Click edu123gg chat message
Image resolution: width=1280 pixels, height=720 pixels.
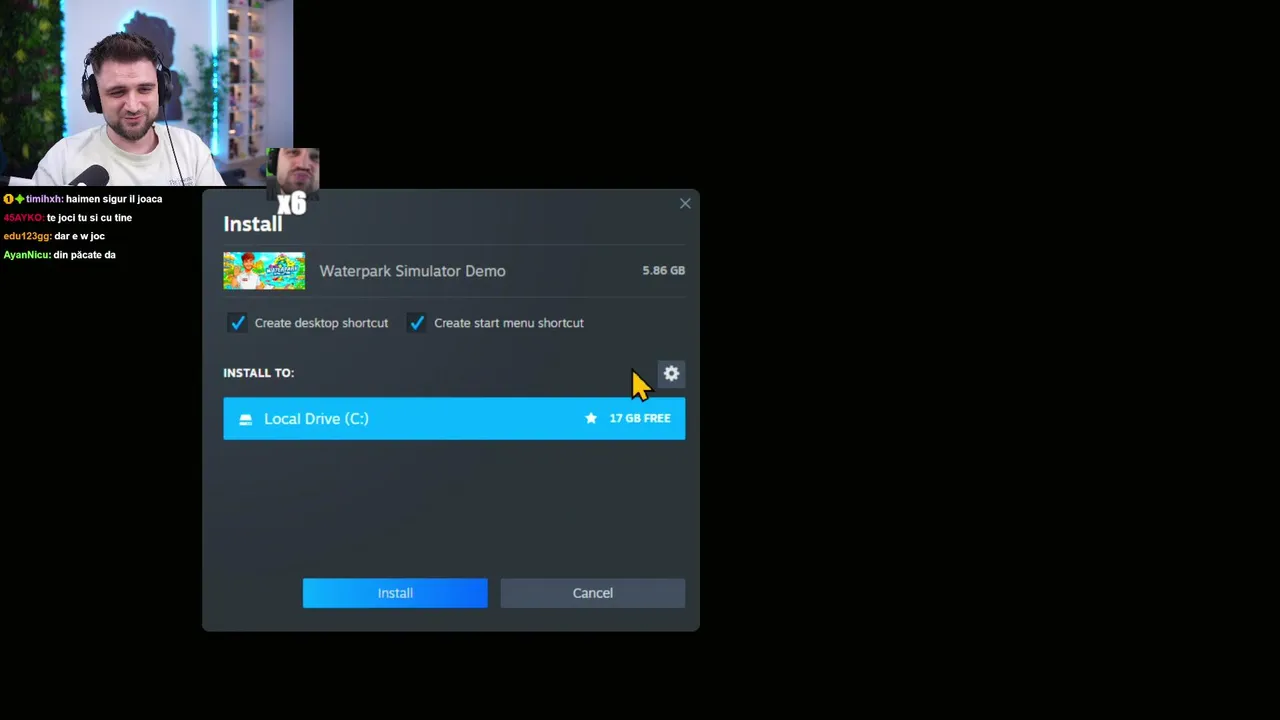pyautogui.click(x=54, y=236)
